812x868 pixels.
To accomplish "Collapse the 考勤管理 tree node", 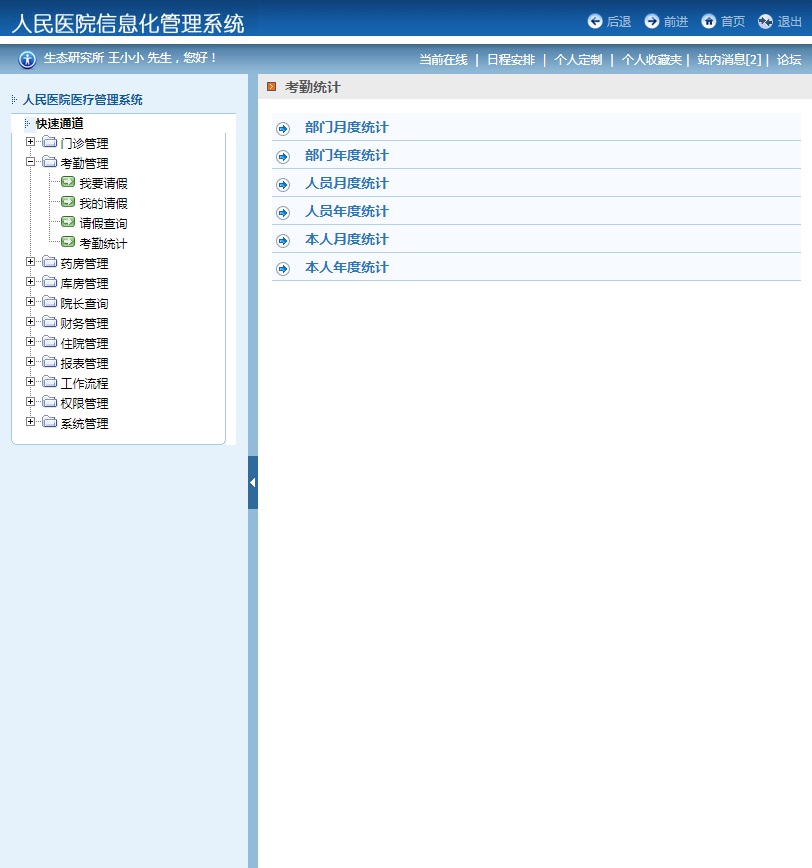I will point(31,162).
